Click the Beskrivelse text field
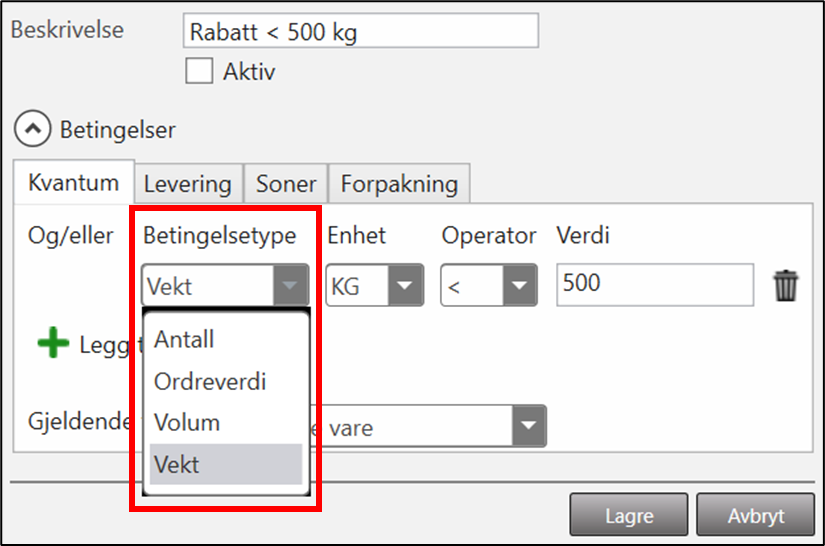The height and width of the screenshot is (546, 825). (361, 32)
